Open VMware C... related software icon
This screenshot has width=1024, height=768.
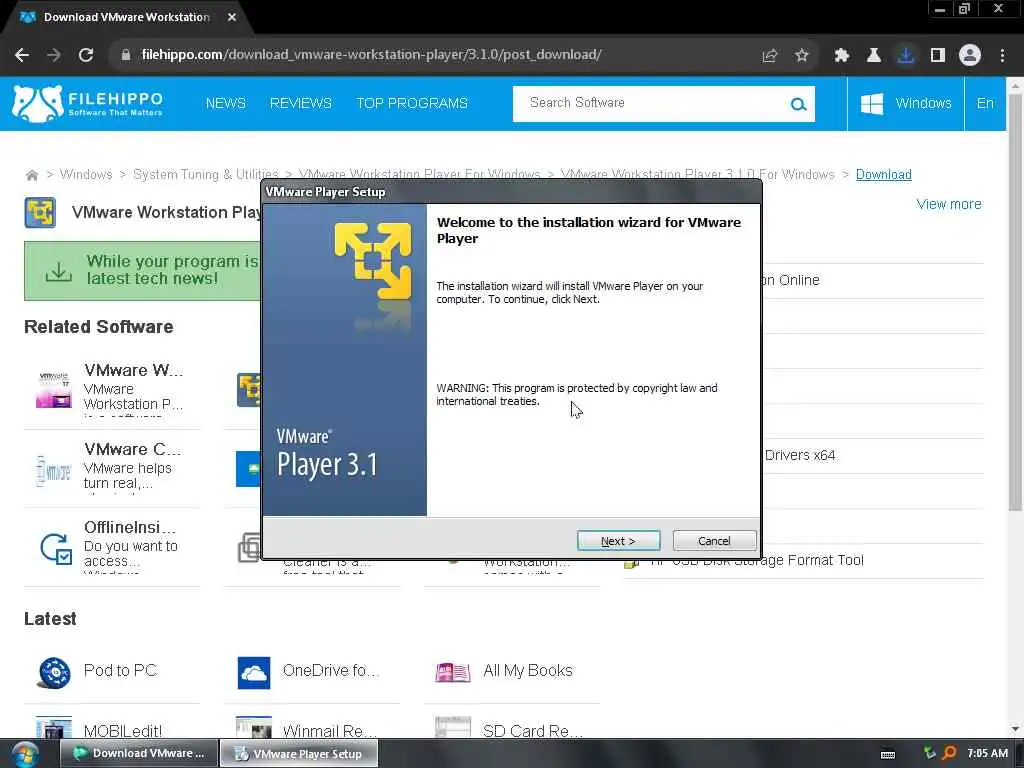54,470
